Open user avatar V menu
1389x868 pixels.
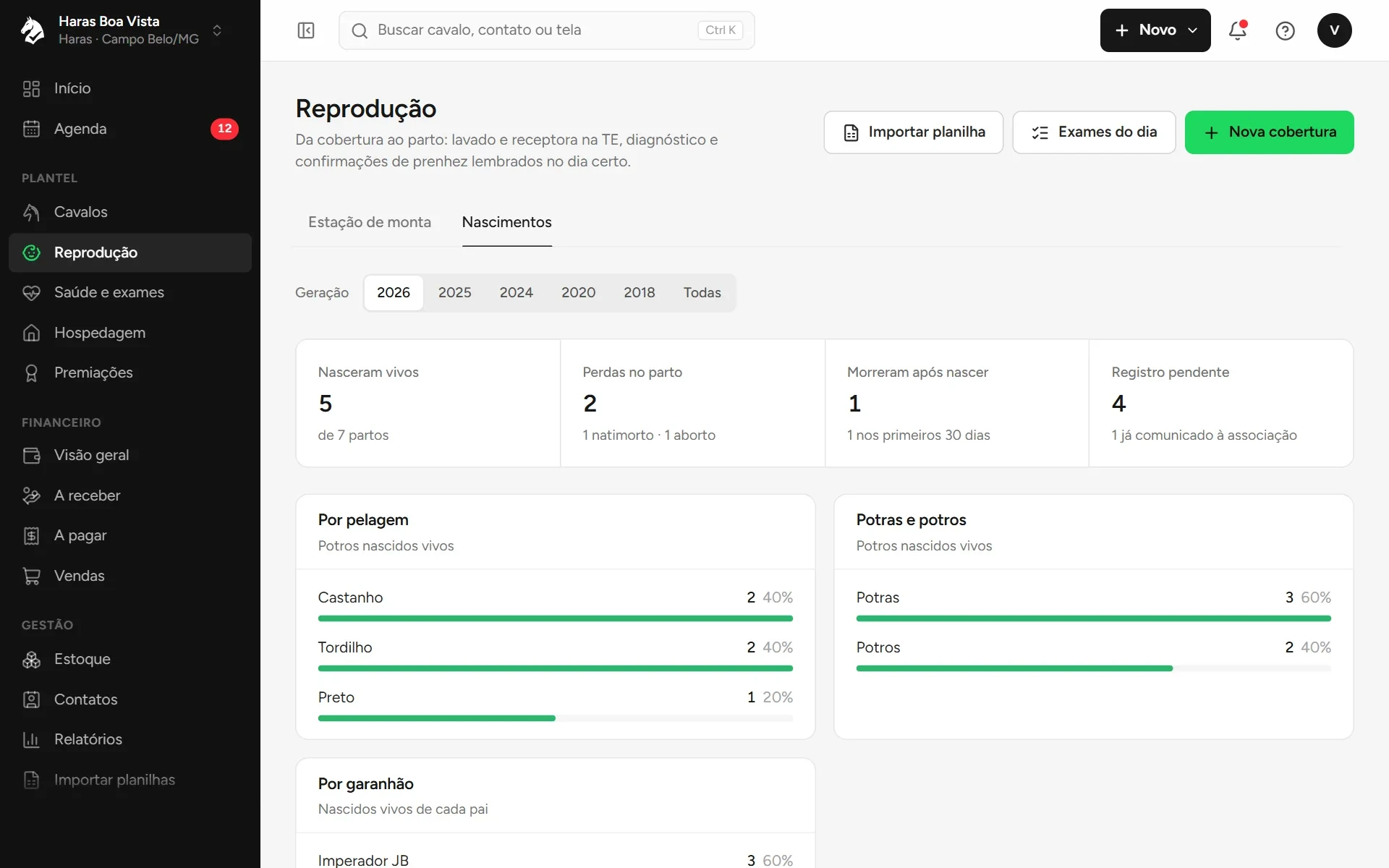(x=1335, y=30)
